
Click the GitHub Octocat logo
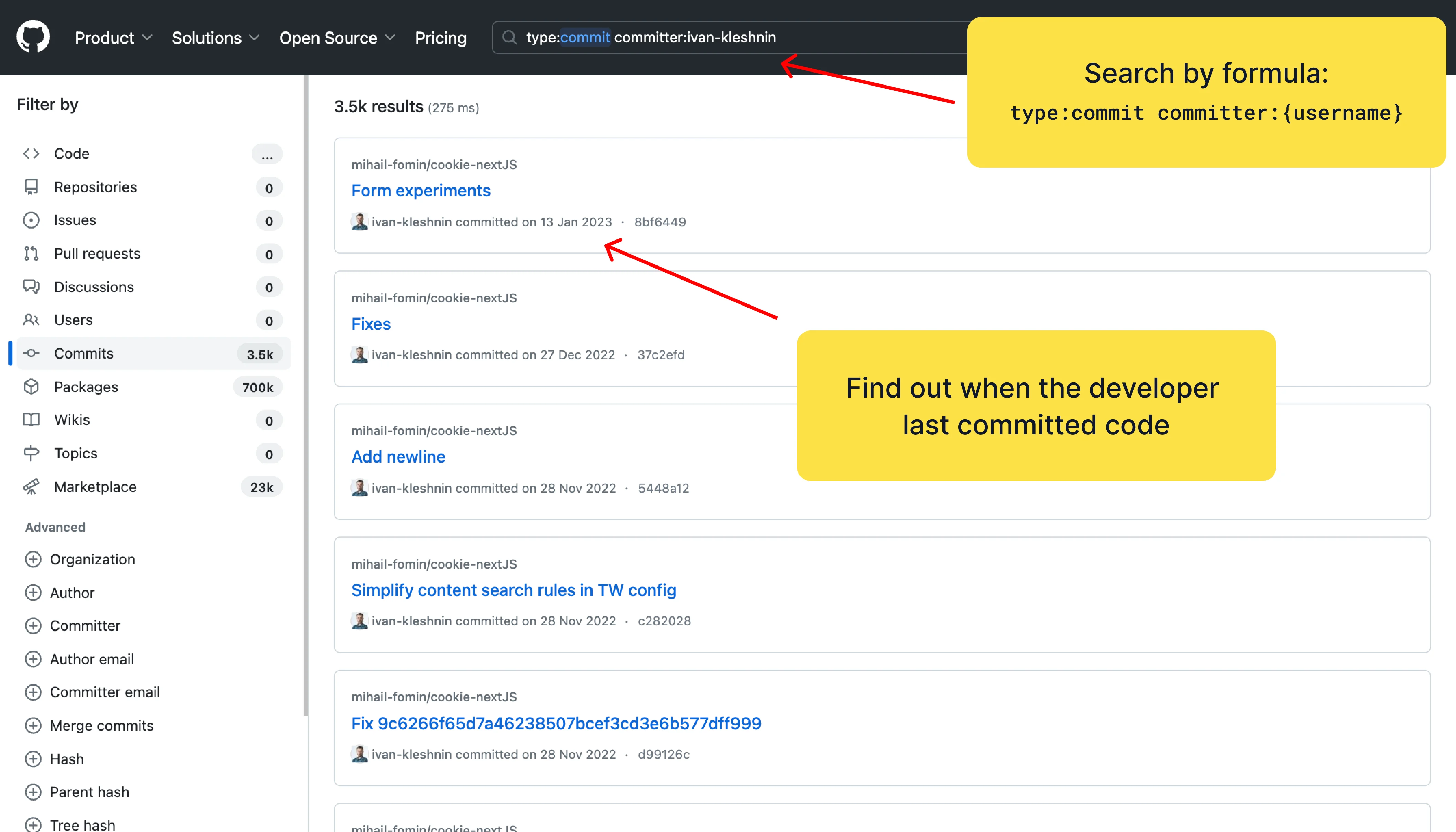coord(33,37)
